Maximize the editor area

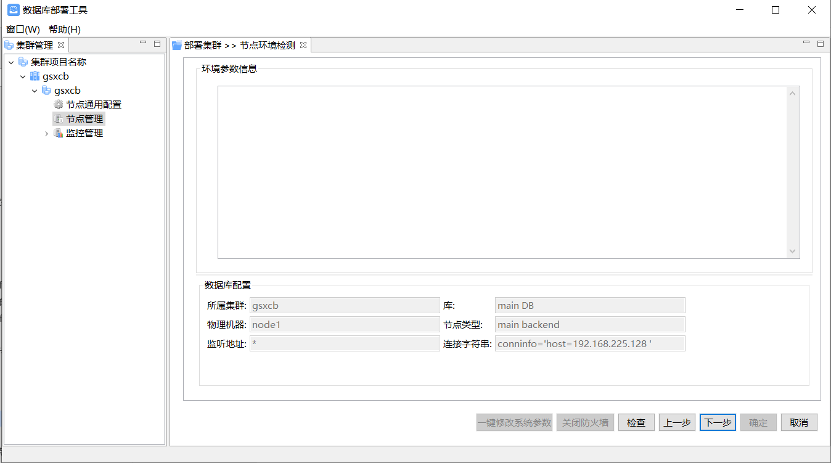820,44
